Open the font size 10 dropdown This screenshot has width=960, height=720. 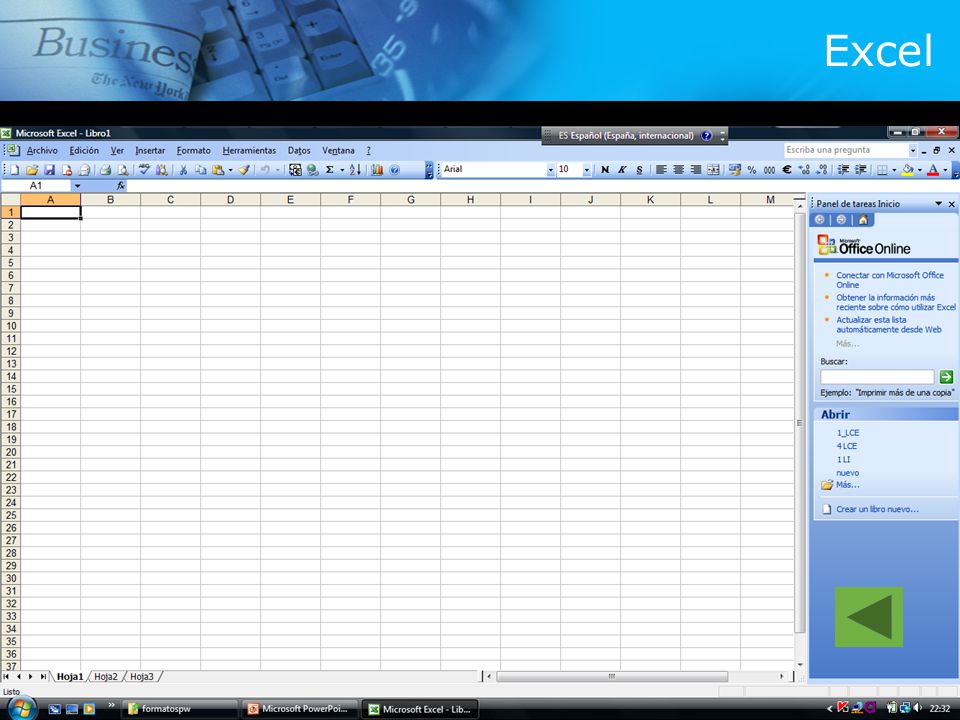coord(587,170)
